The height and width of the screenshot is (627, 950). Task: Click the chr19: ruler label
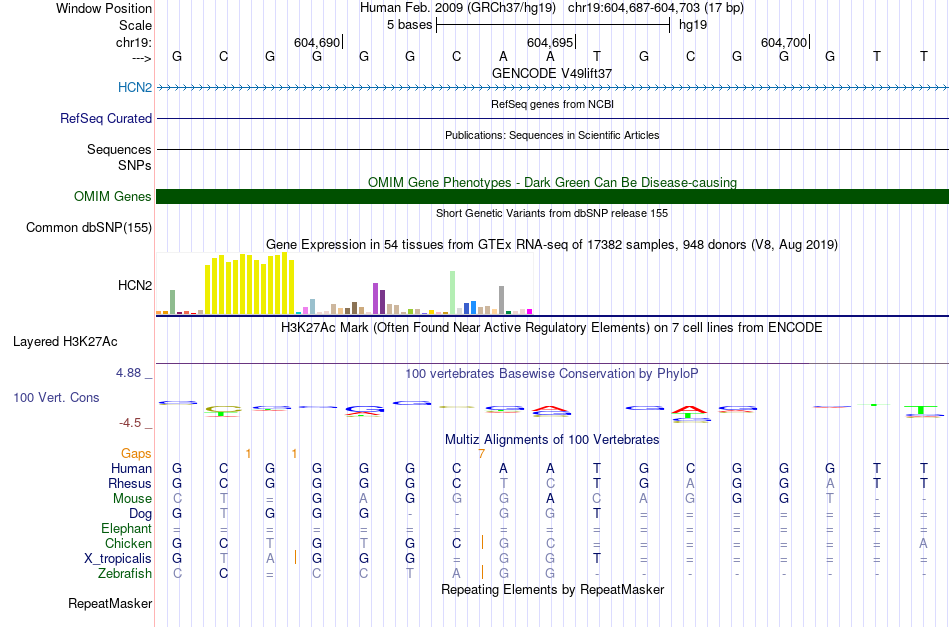(x=133, y=42)
